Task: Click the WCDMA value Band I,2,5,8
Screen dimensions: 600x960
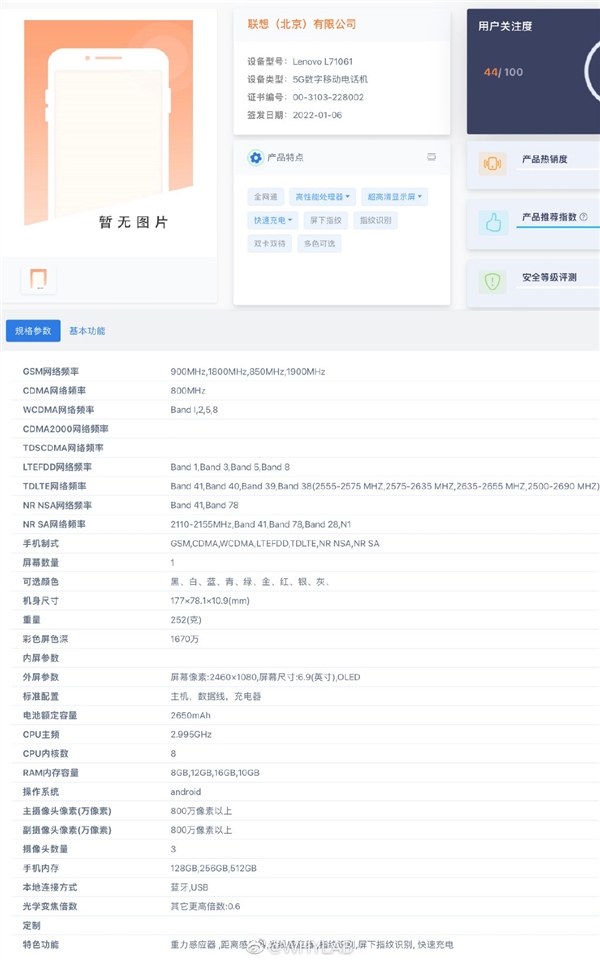Action: point(194,410)
